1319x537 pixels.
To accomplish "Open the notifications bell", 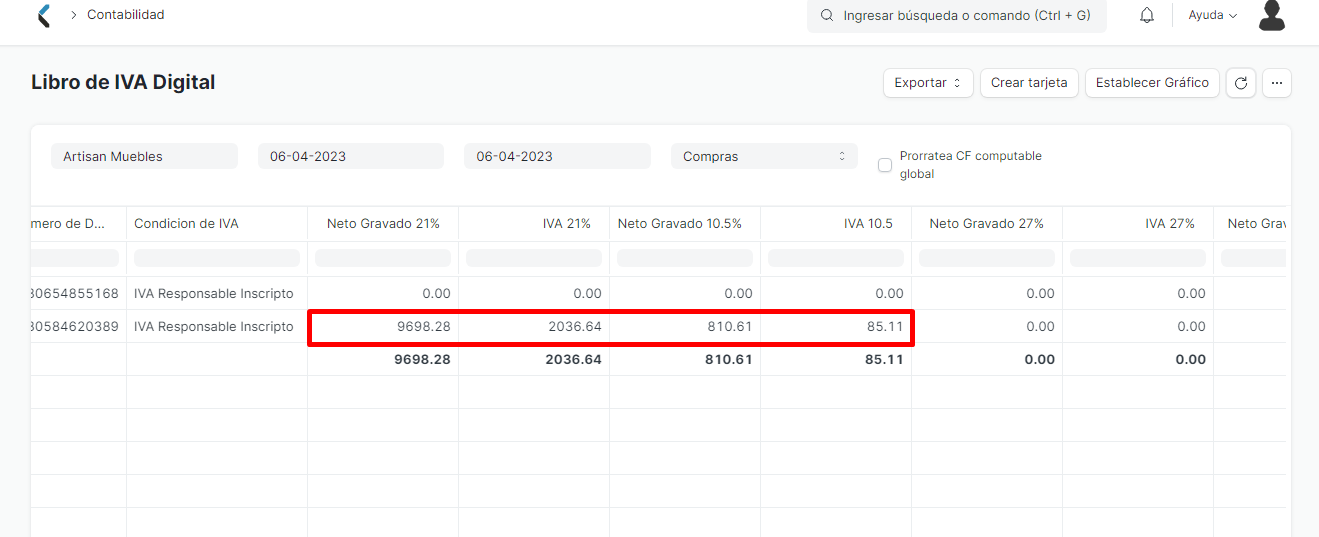I will click(1147, 15).
